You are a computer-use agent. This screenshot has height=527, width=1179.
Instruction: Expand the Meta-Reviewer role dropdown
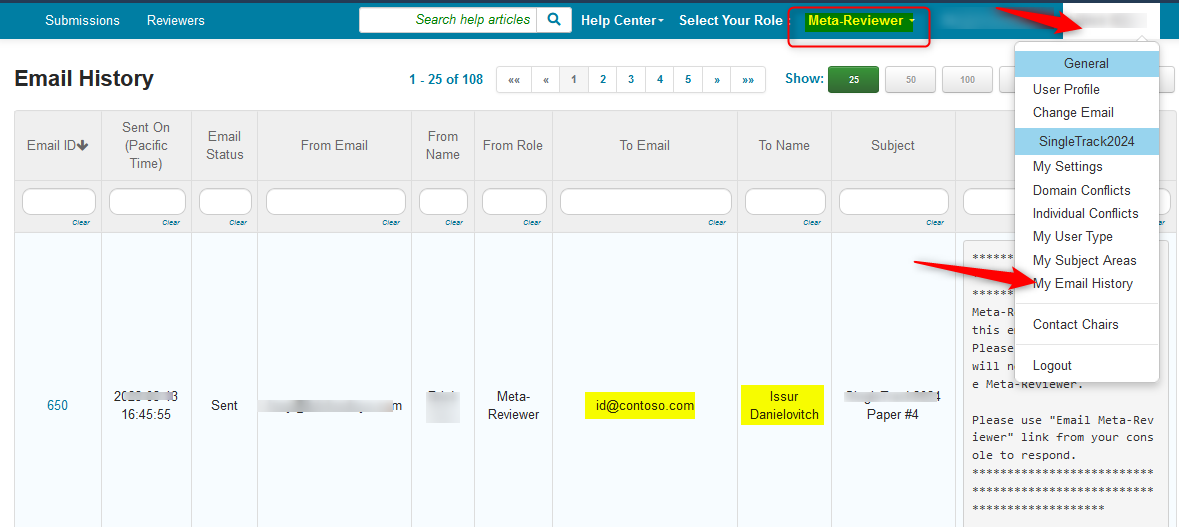pos(860,21)
